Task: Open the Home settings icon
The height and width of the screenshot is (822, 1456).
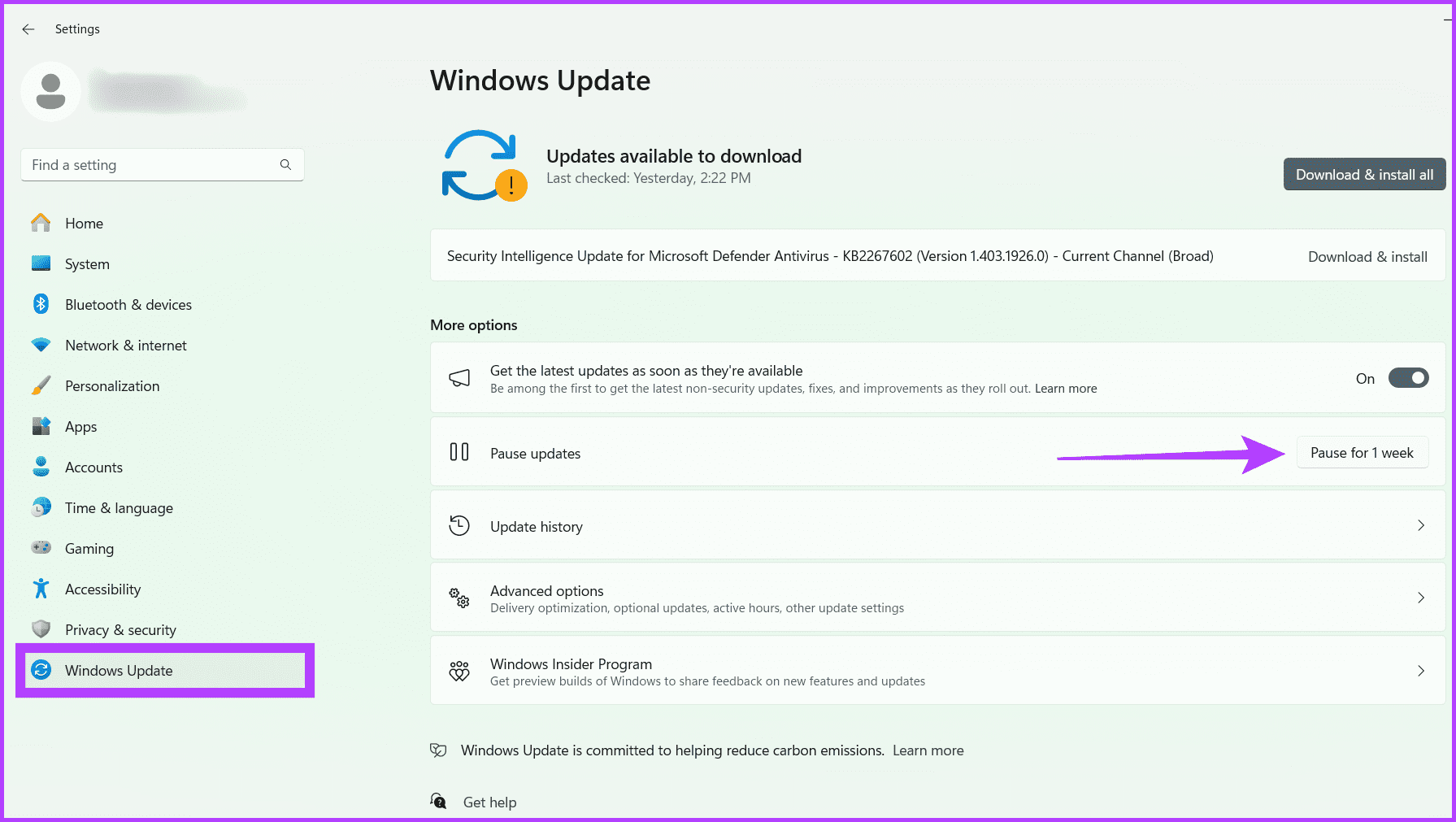Action: pyautogui.click(x=41, y=223)
